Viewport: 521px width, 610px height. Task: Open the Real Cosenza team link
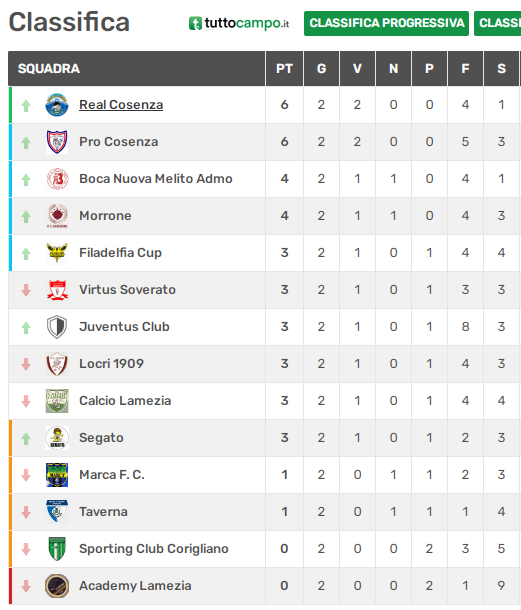[x=121, y=105]
